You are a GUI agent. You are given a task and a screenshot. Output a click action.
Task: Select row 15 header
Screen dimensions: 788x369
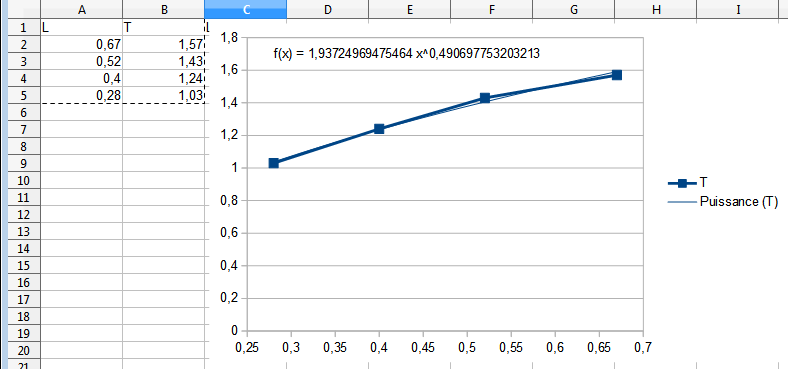(x=24, y=265)
